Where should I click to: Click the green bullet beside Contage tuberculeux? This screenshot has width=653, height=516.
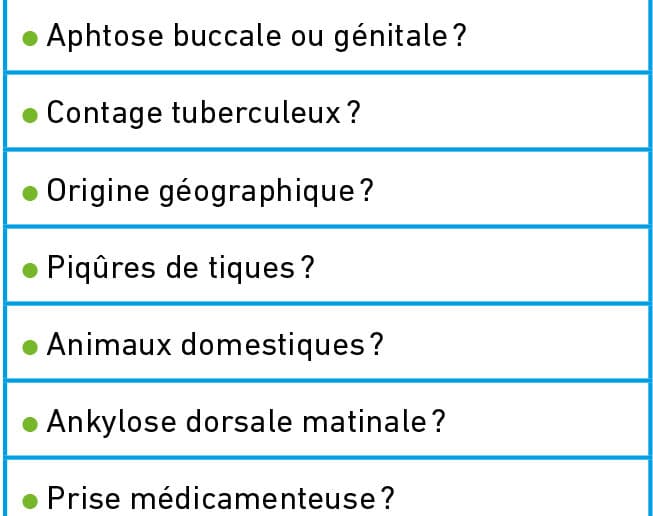30,115
